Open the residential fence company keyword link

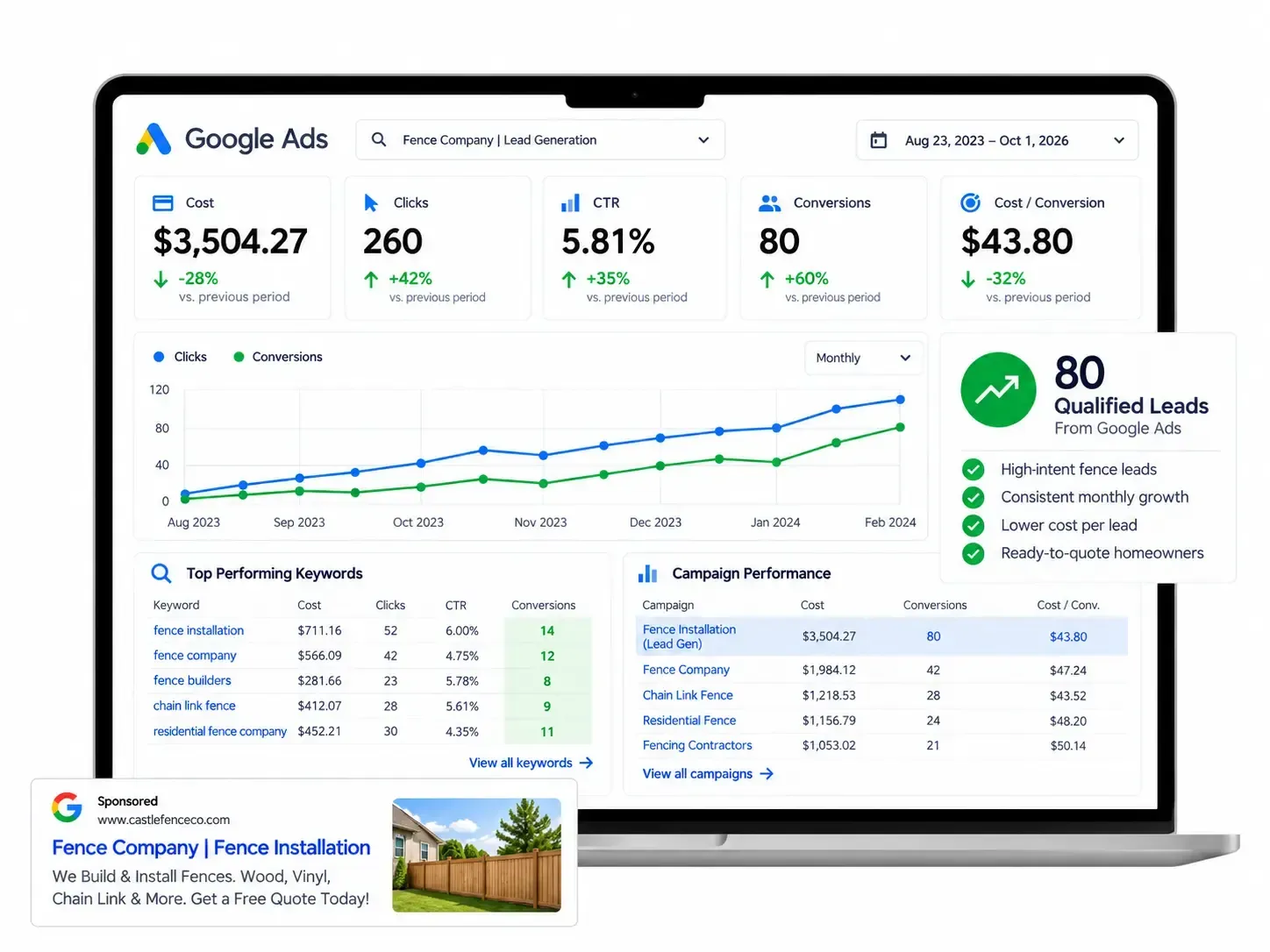click(220, 731)
